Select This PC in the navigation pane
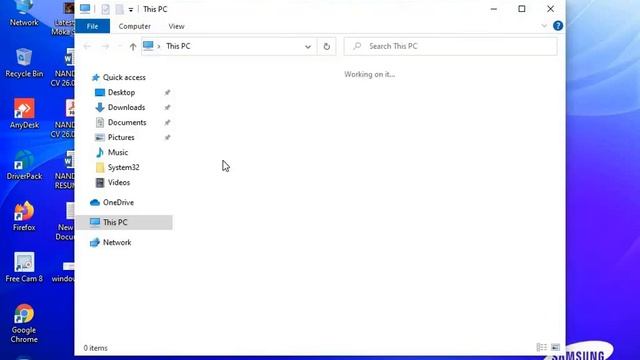This screenshot has height=360, width=640. click(x=124, y=222)
